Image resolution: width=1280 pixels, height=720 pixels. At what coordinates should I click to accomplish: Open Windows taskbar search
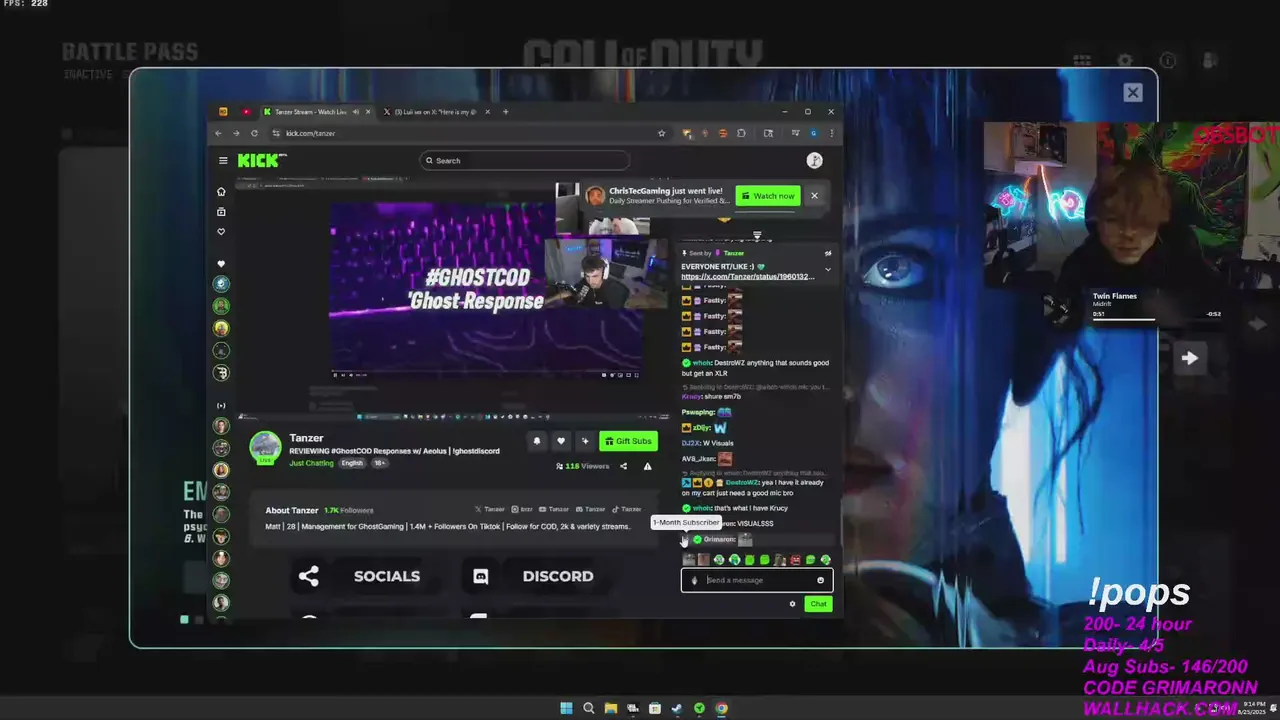pos(589,709)
